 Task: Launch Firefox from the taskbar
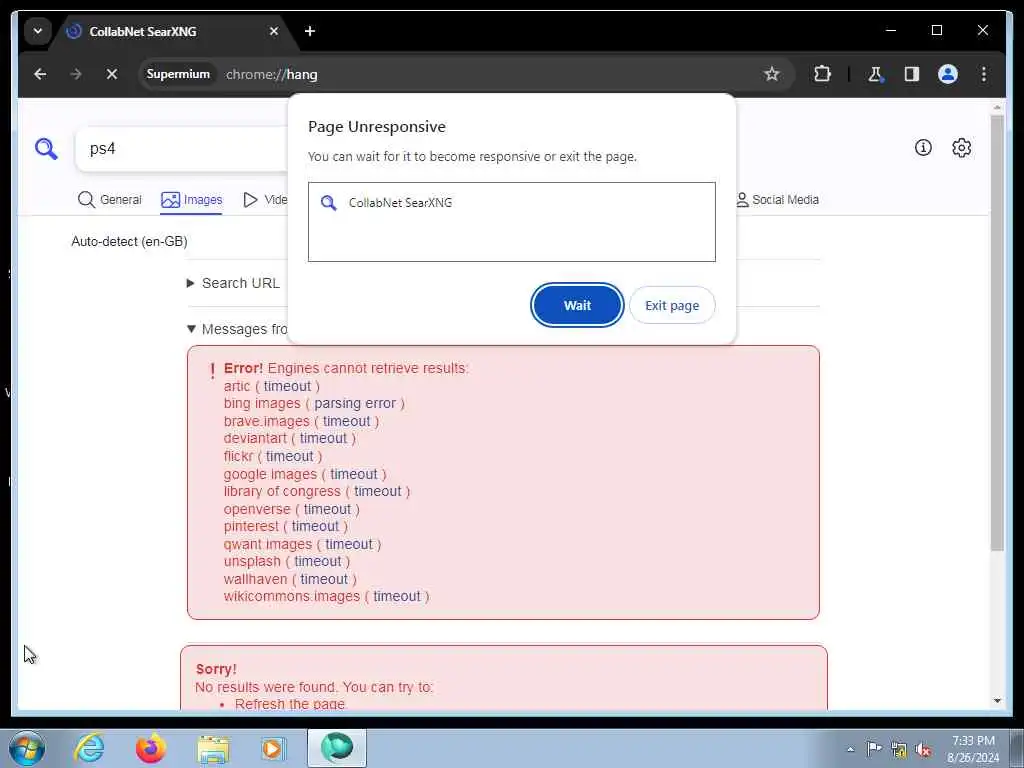click(x=150, y=748)
